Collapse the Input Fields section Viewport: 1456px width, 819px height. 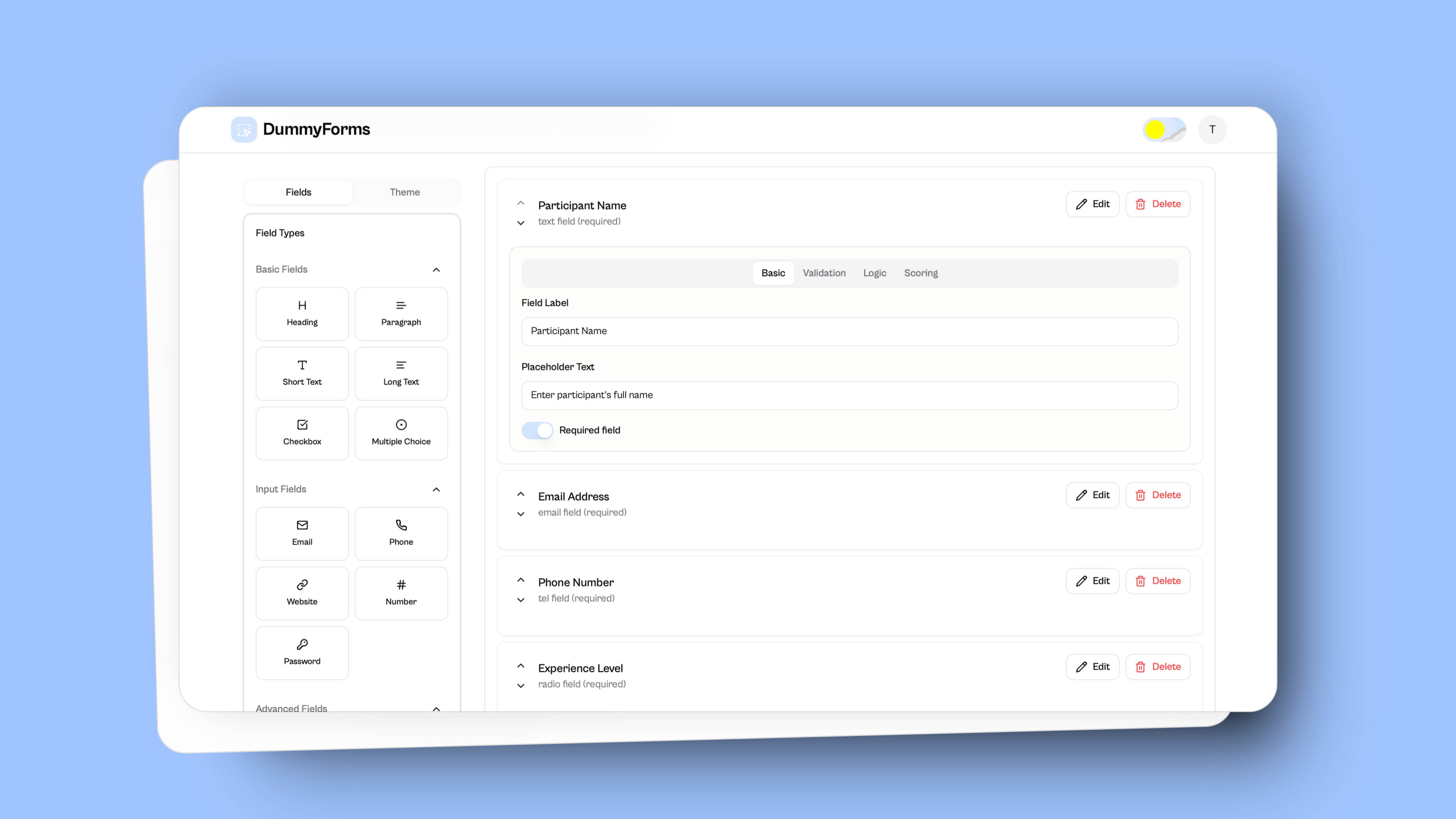[436, 490]
